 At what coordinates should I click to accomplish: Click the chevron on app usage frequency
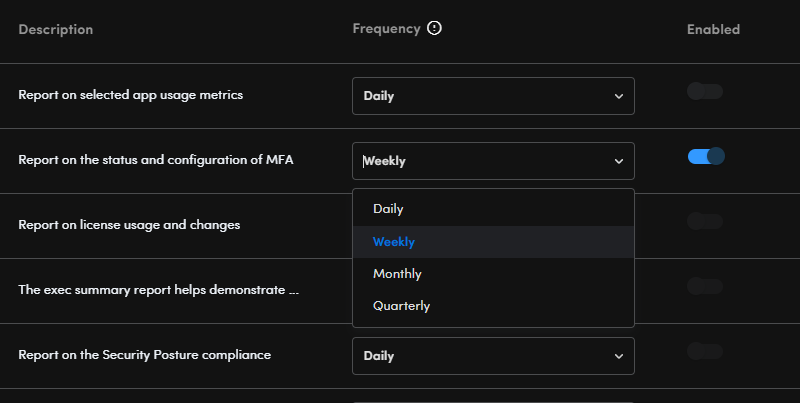pos(619,97)
